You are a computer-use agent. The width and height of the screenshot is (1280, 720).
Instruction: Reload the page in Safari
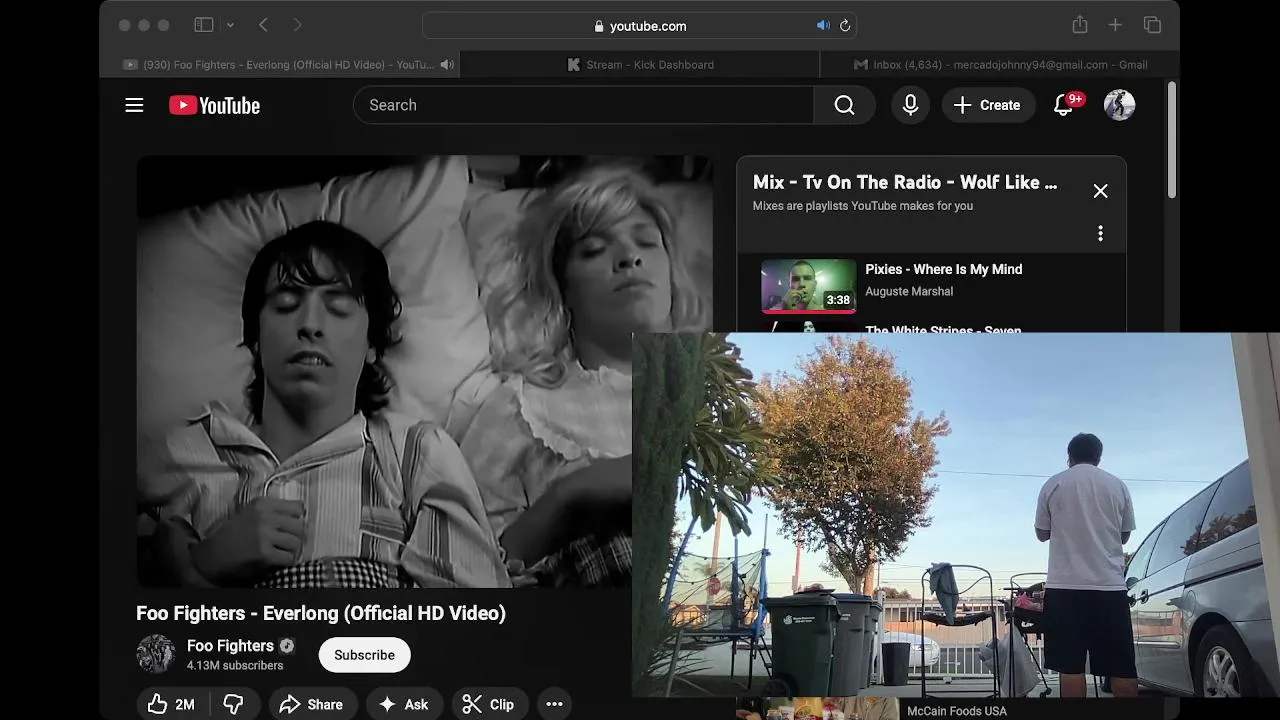[x=845, y=26]
